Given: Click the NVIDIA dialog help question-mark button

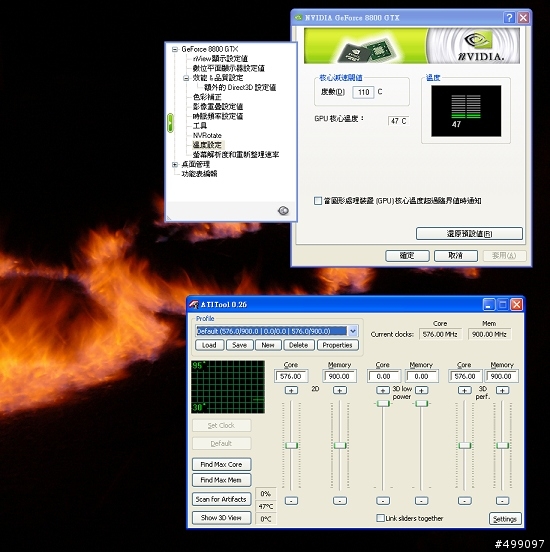Looking at the screenshot, I should click(509, 18).
